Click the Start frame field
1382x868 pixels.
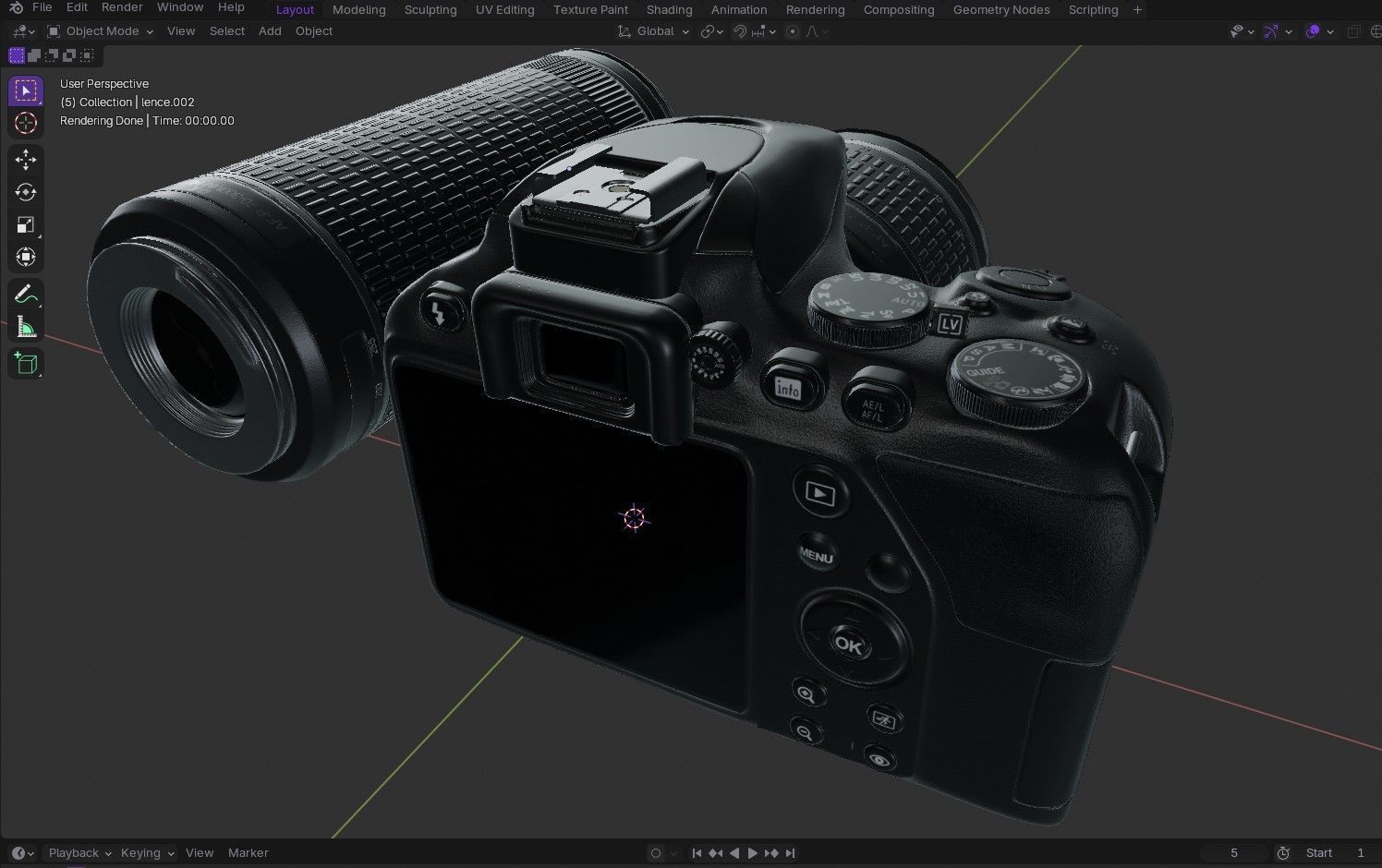[1335, 853]
